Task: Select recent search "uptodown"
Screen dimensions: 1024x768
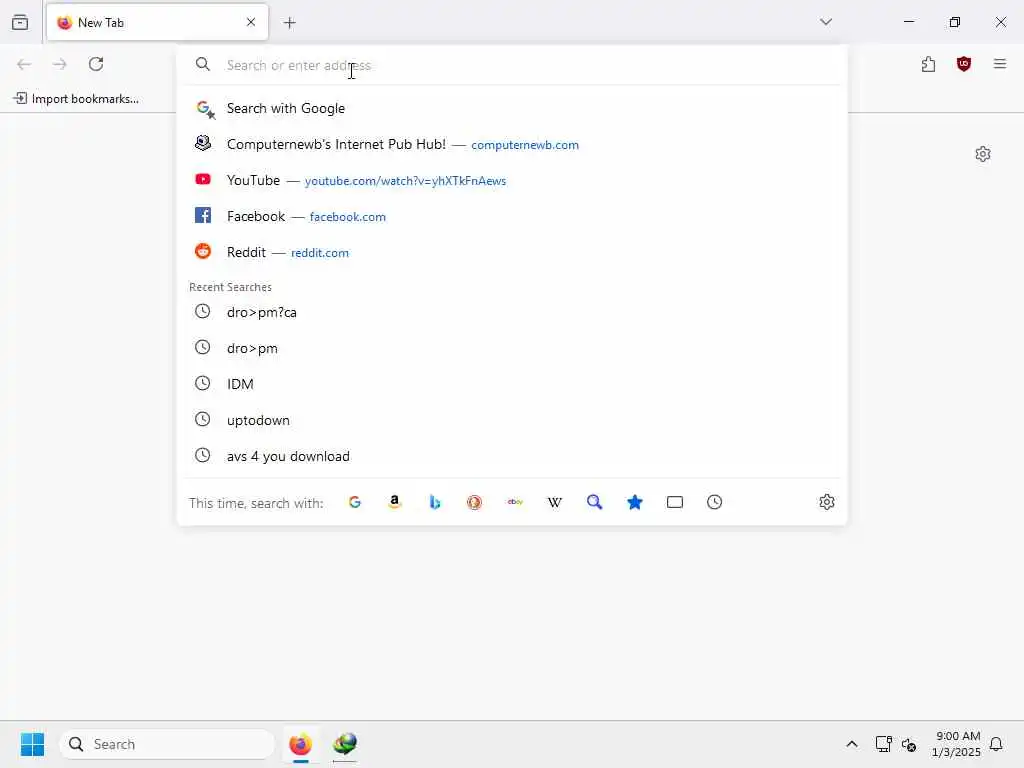Action: click(512, 420)
